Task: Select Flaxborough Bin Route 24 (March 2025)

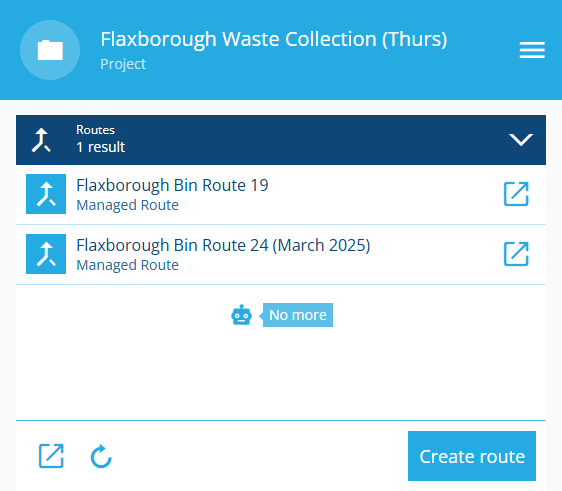Action: point(281,254)
